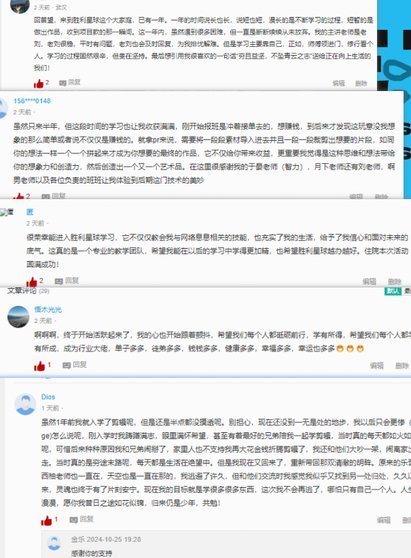Image resolution: width=411 pixels, height=558 pixels.
Task: Select the green 默认 sort button
Action: (x=393, y=291)
